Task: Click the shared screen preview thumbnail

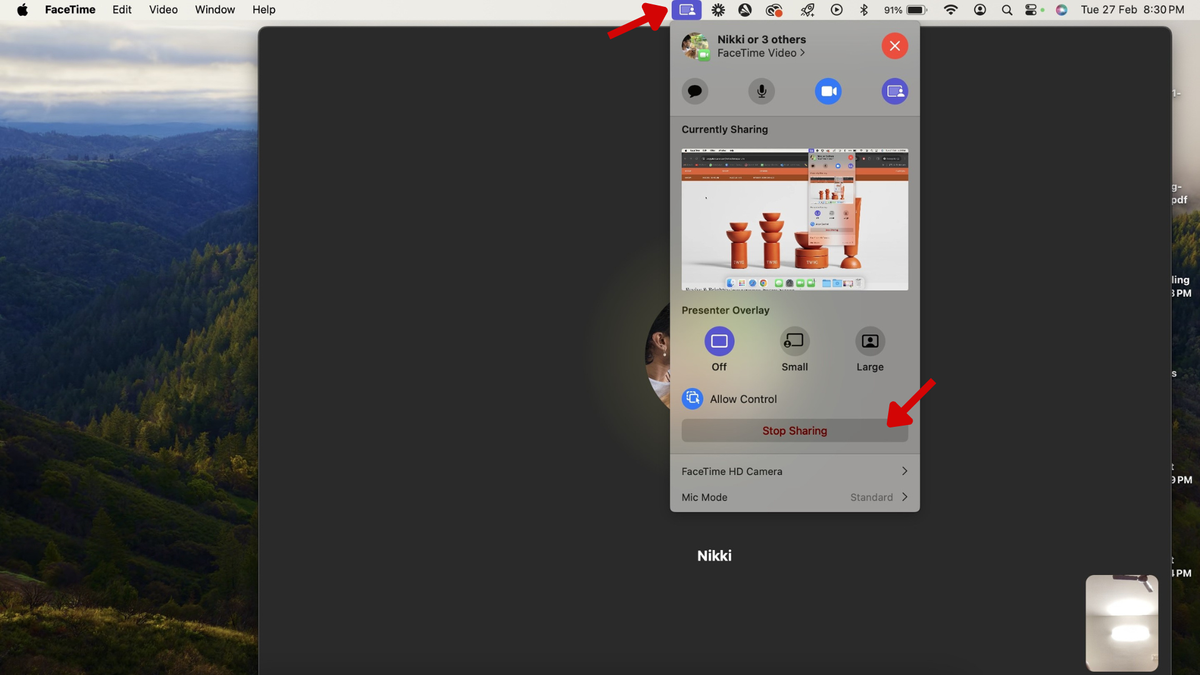Action: [x=794, y=219]
